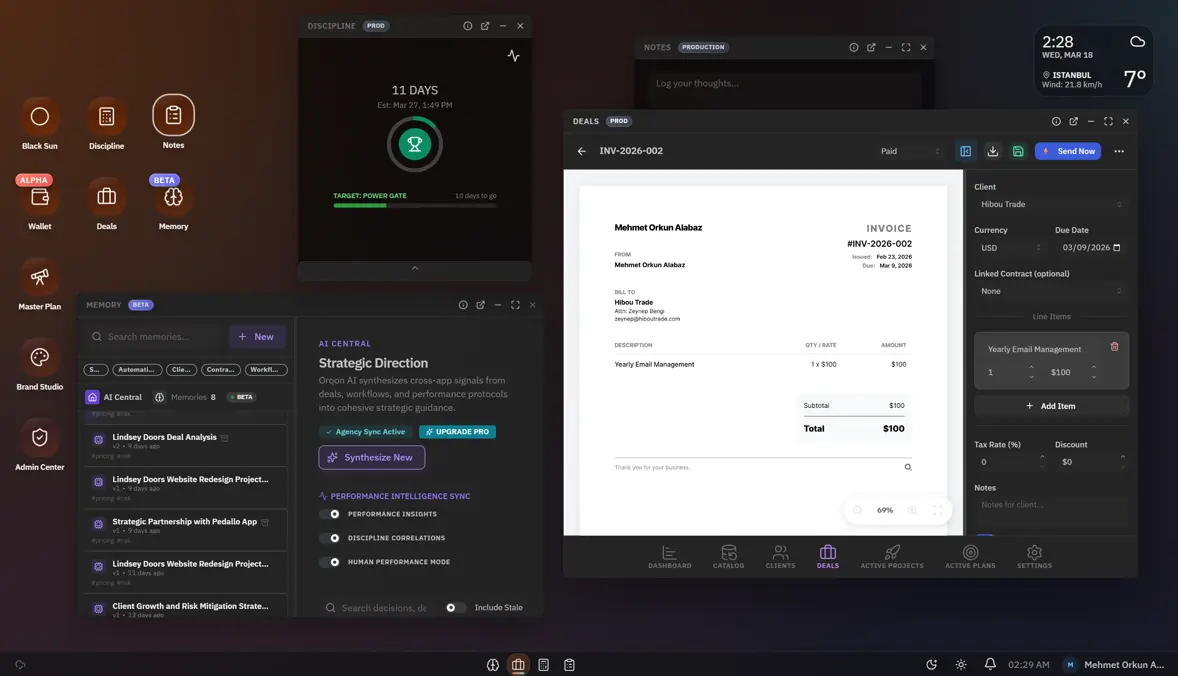Go to the Active Projects tab
This screenshot has height=676, width=1178.
tap(892, 557)
